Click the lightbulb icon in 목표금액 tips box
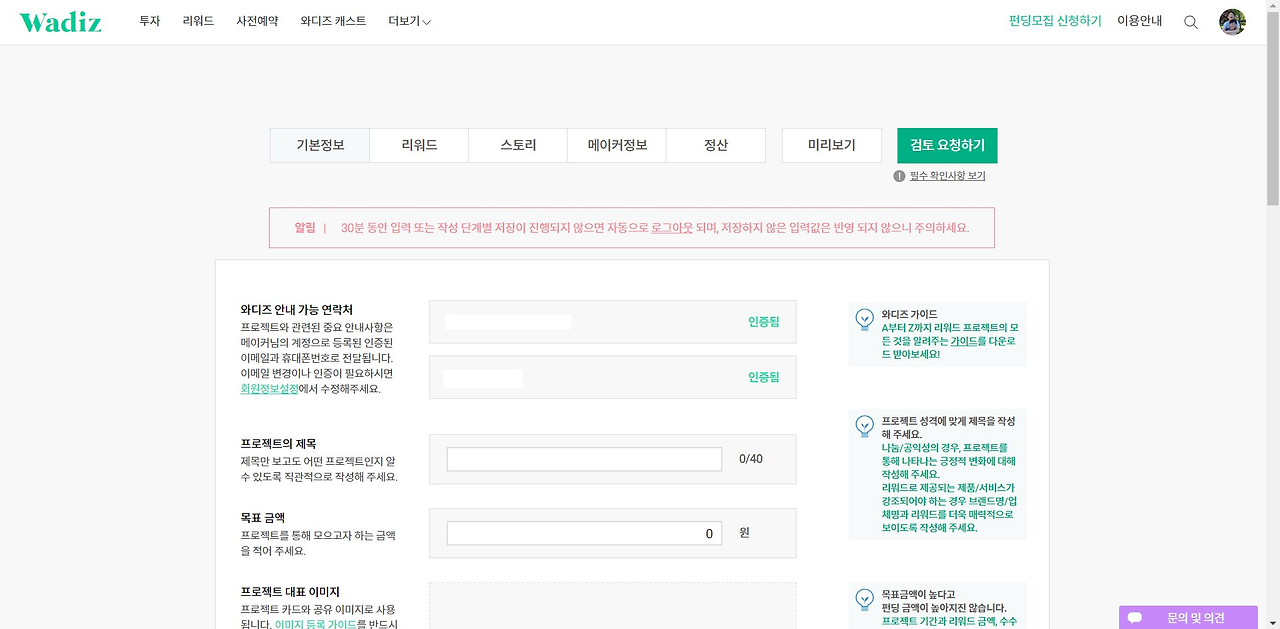 (x=865, y=599)
